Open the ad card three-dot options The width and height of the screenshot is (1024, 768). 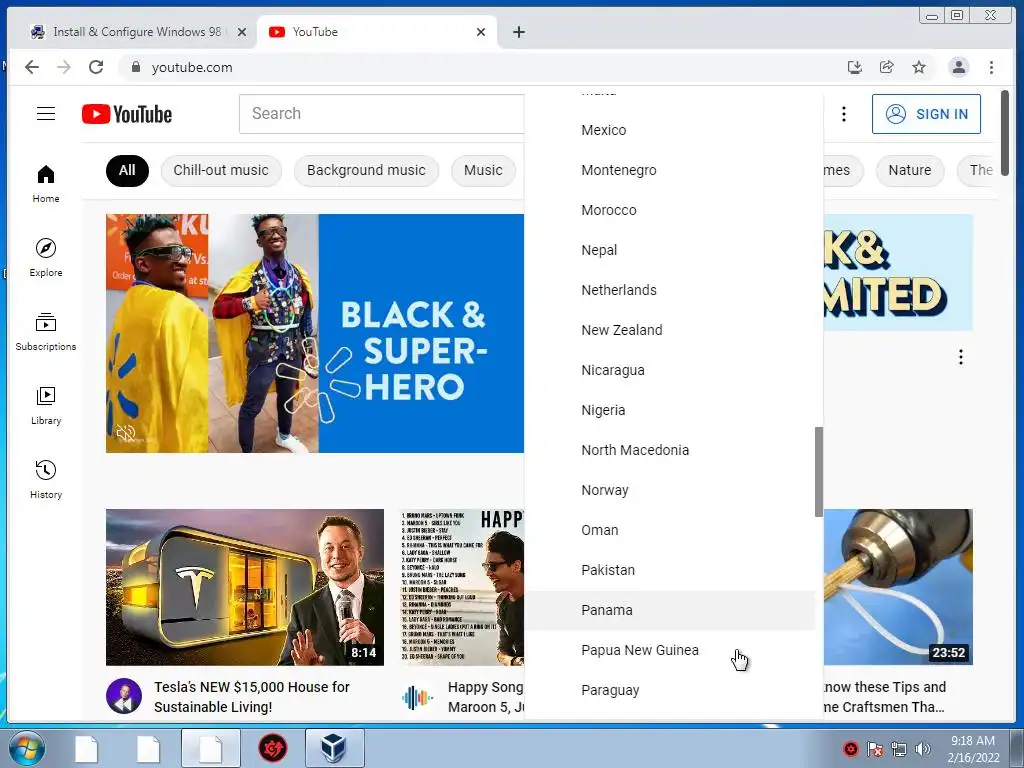click(961, 357)
